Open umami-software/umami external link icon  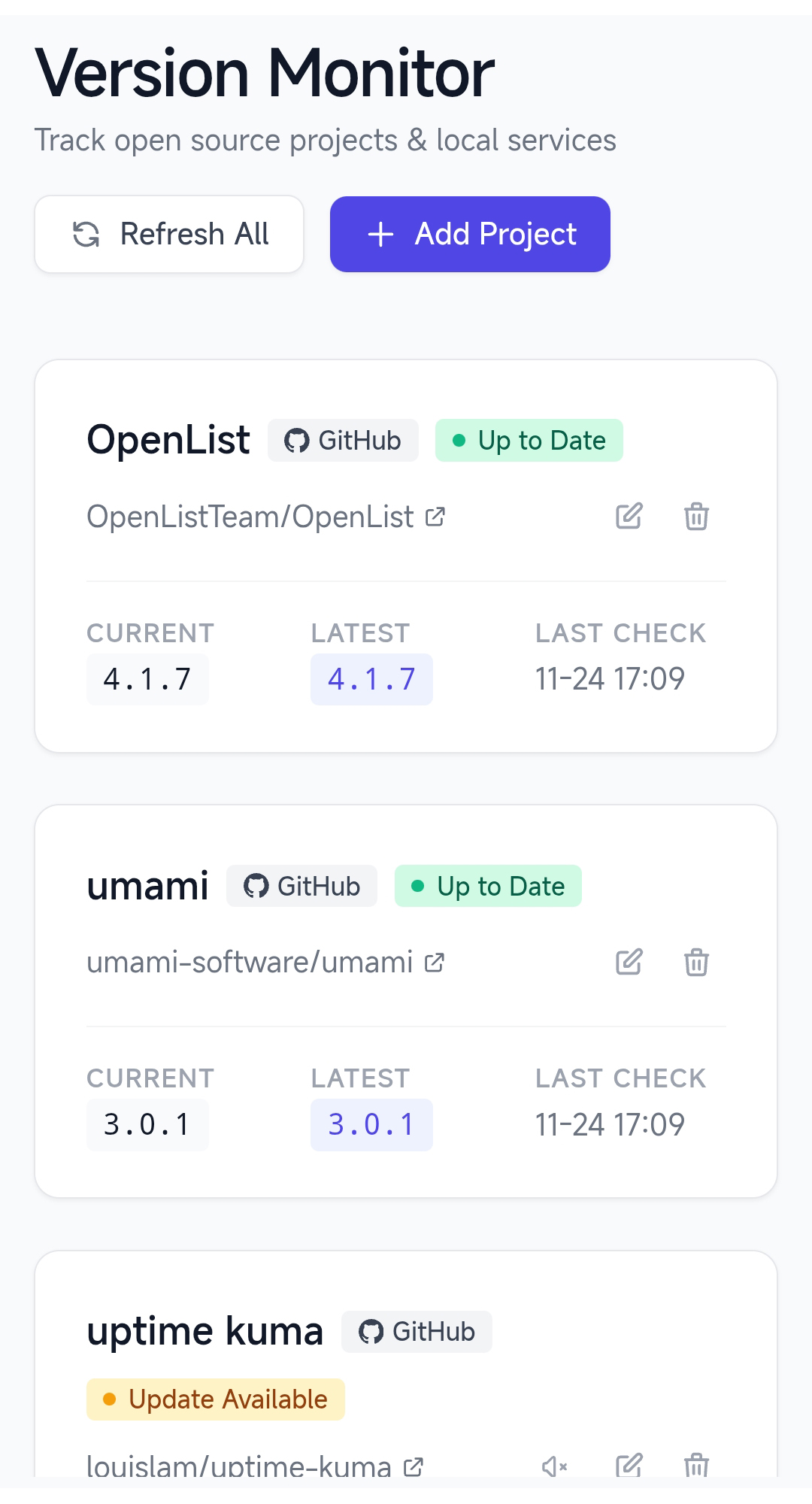(x=435, y=963)
